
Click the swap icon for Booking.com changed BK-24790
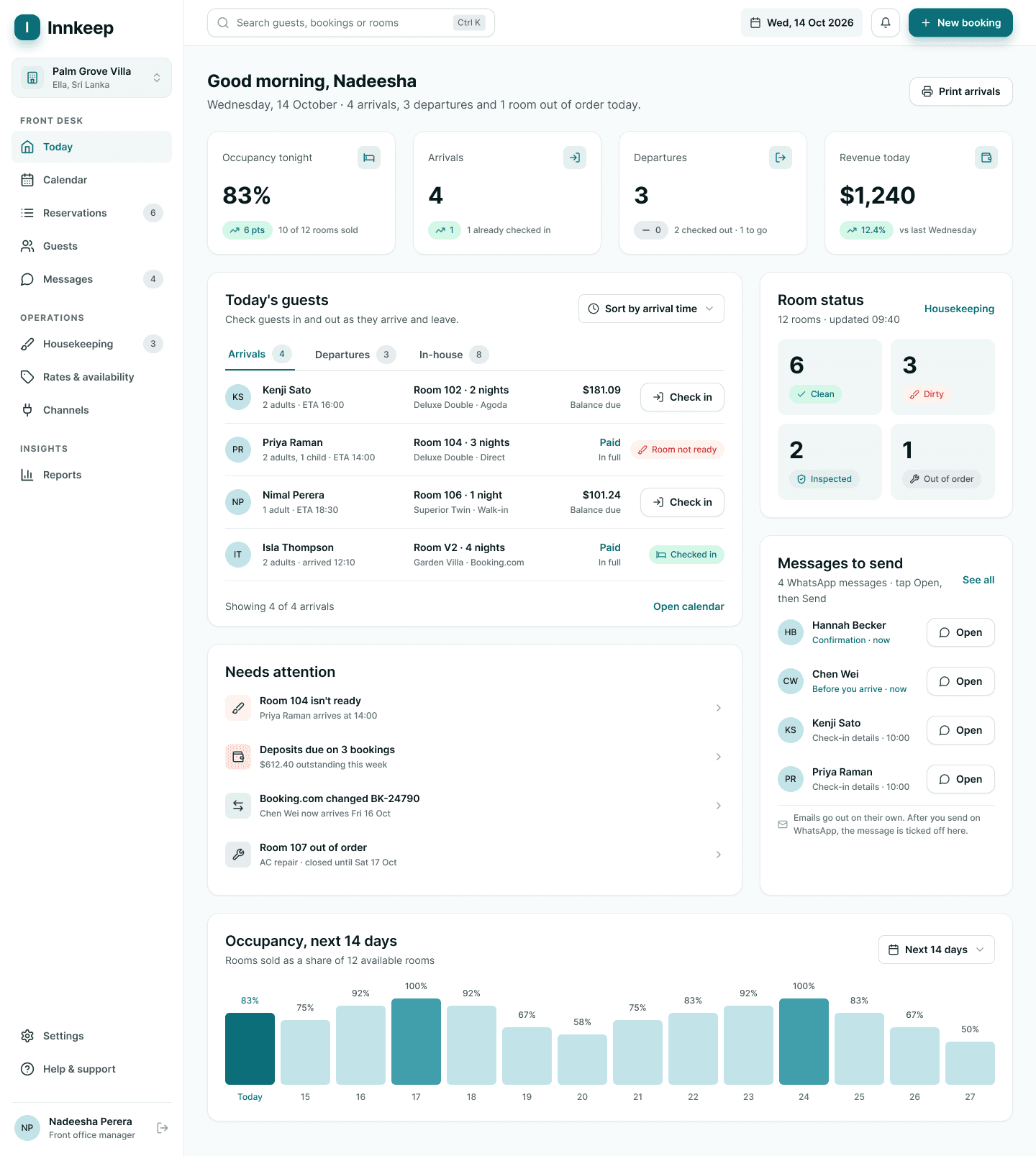pyautogui.click(x=238, y=806)
